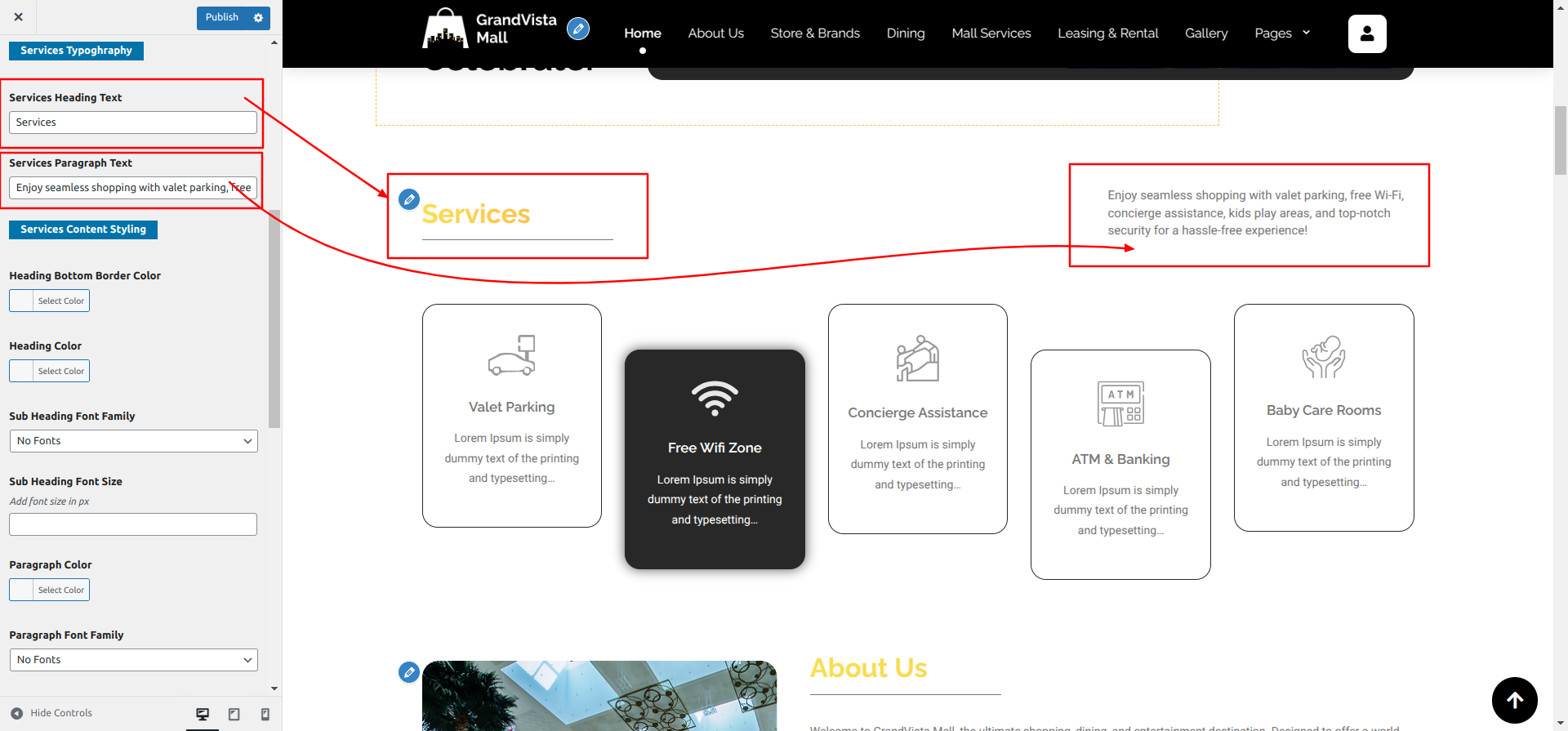Switch to tablet preview device
Viewport: 1568px width, 731px height.
tap(234, 714)
